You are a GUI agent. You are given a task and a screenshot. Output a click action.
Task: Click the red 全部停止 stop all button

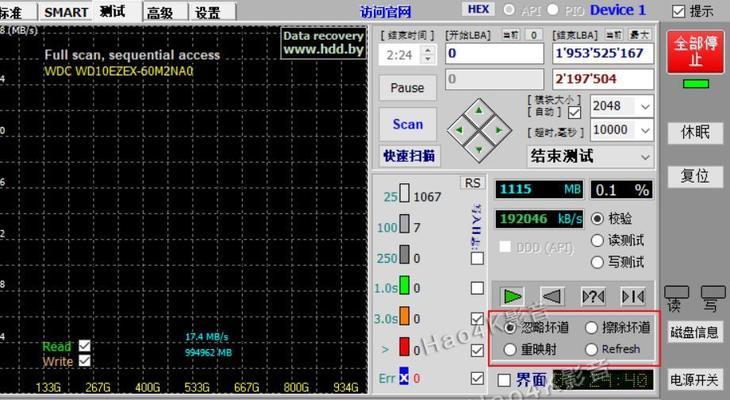click(x=696, y=52)
